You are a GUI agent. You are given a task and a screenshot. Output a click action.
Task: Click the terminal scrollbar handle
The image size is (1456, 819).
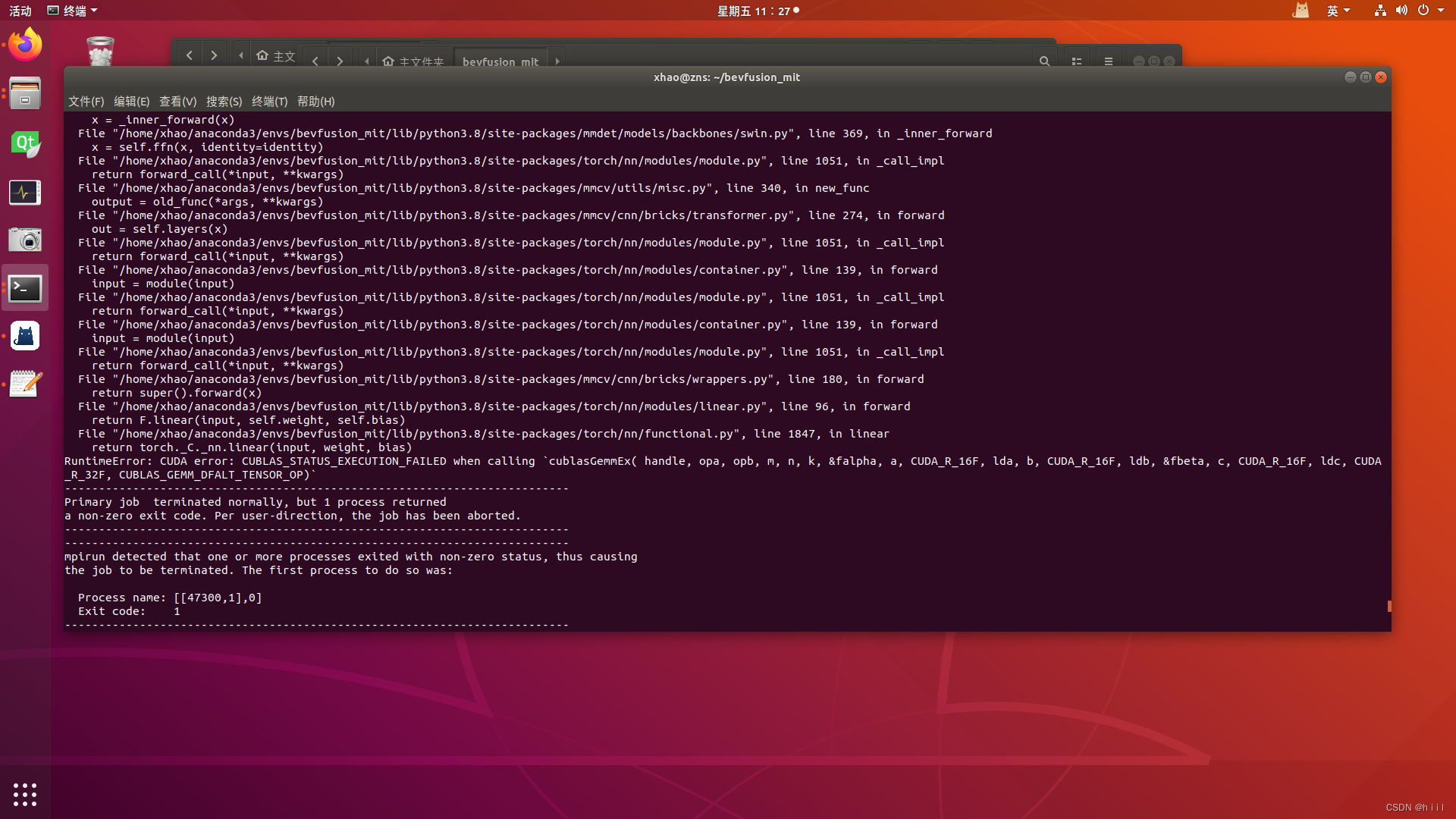tap(1389, 606)
